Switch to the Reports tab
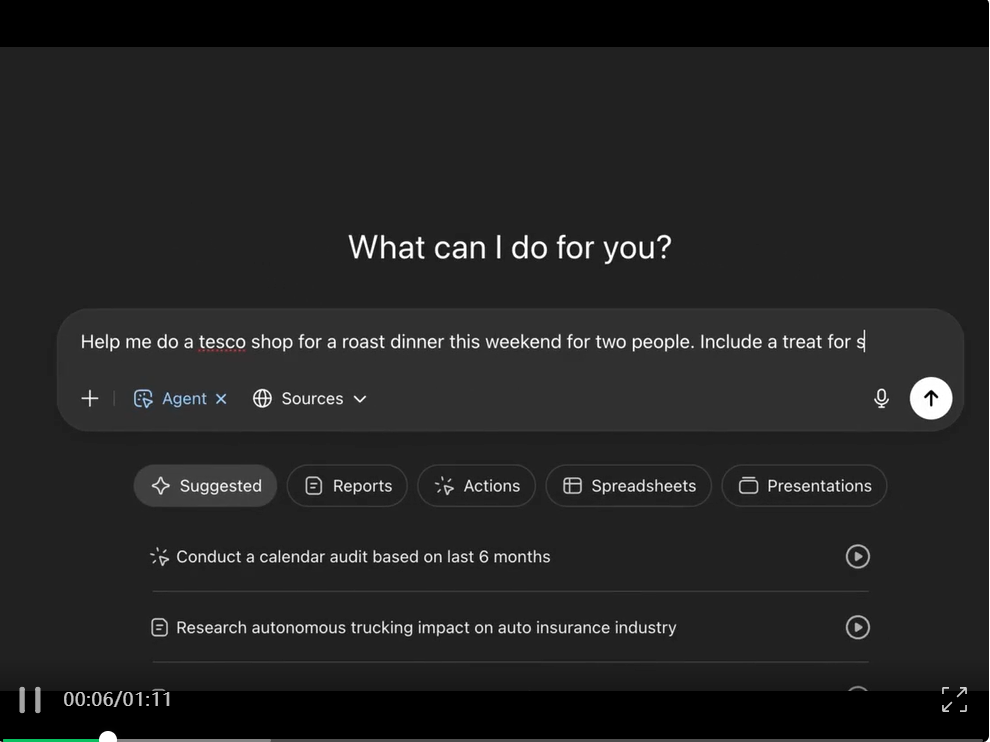The height and width of the screenshot is (742, 990). [348, 486]
